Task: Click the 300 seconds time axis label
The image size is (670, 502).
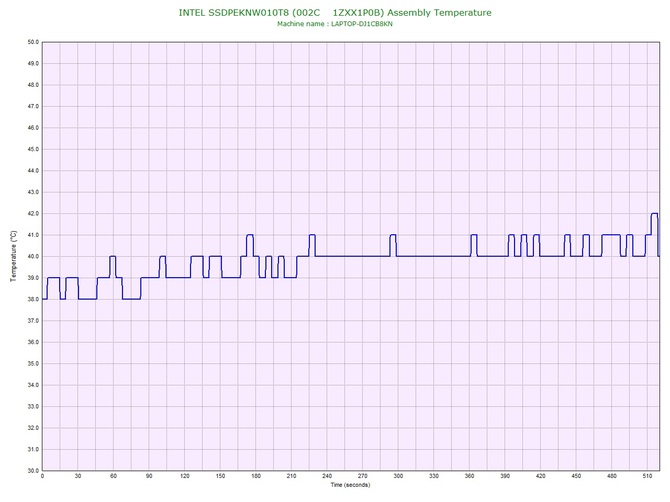Action: 398,476
